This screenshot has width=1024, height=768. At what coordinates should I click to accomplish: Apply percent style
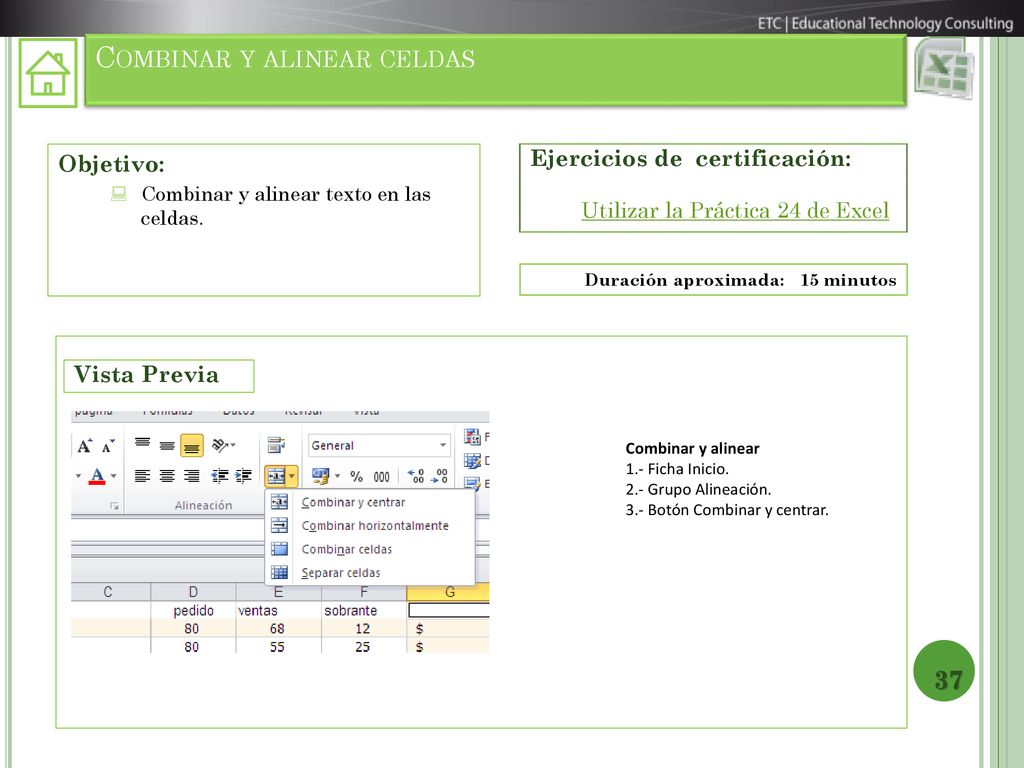[356, 477]
